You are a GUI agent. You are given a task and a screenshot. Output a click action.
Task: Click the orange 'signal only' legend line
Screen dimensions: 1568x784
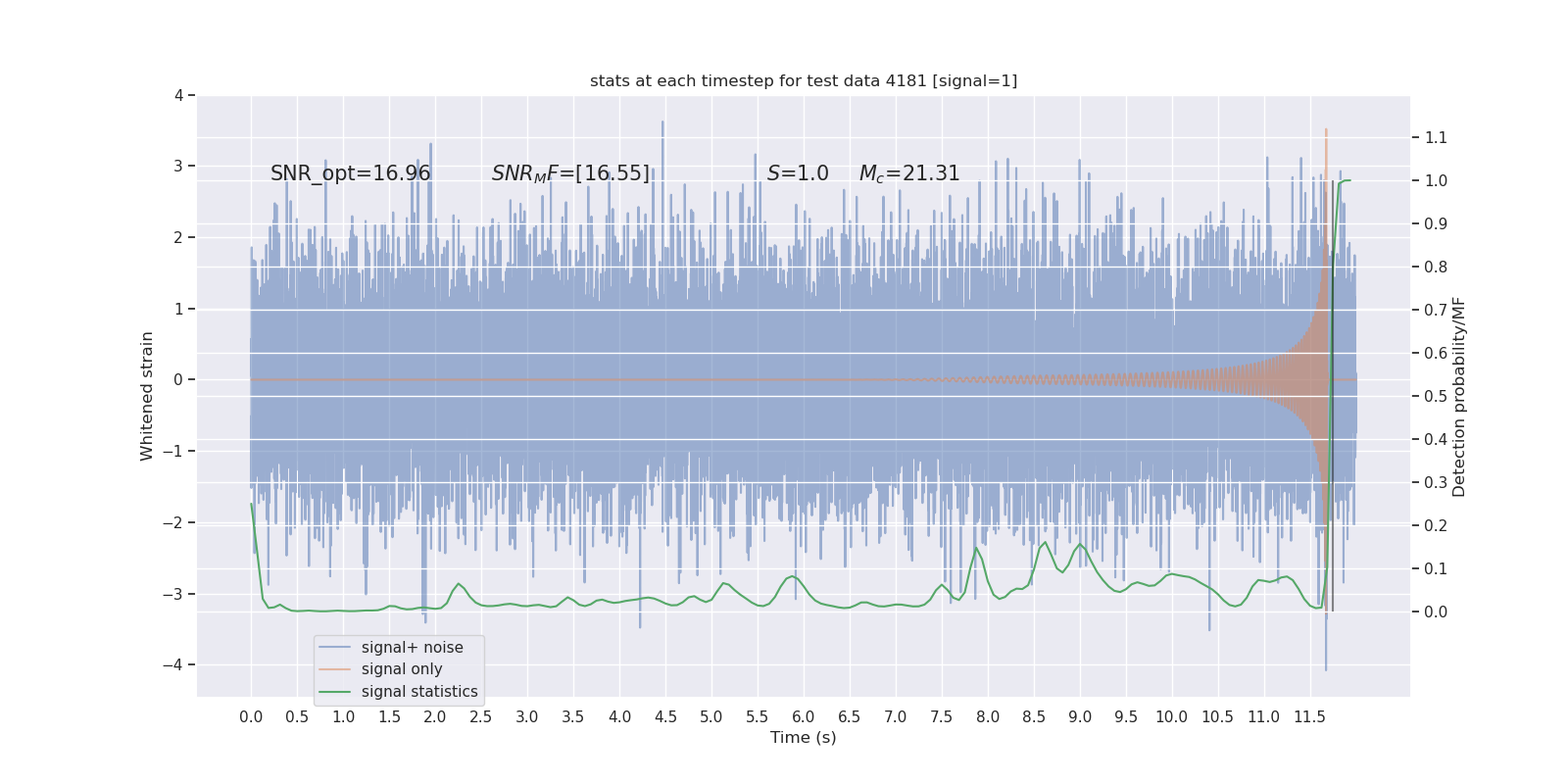[x=334, y=669]
